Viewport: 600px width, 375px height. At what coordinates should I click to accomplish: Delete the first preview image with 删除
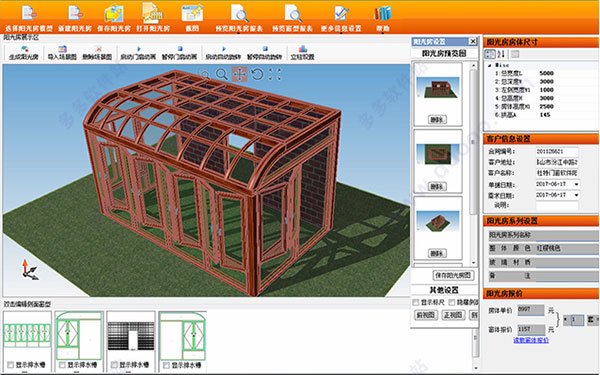coord(437,119)
